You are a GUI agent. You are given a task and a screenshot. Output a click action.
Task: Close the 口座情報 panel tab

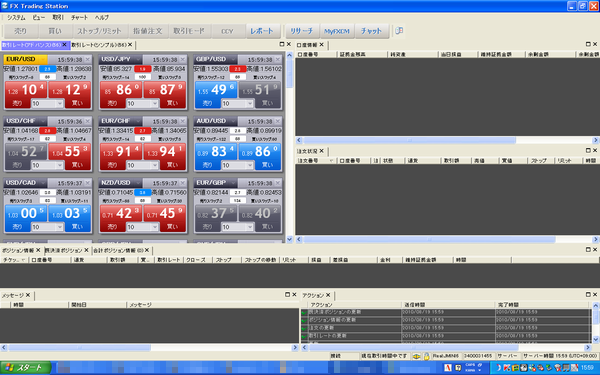321,45
